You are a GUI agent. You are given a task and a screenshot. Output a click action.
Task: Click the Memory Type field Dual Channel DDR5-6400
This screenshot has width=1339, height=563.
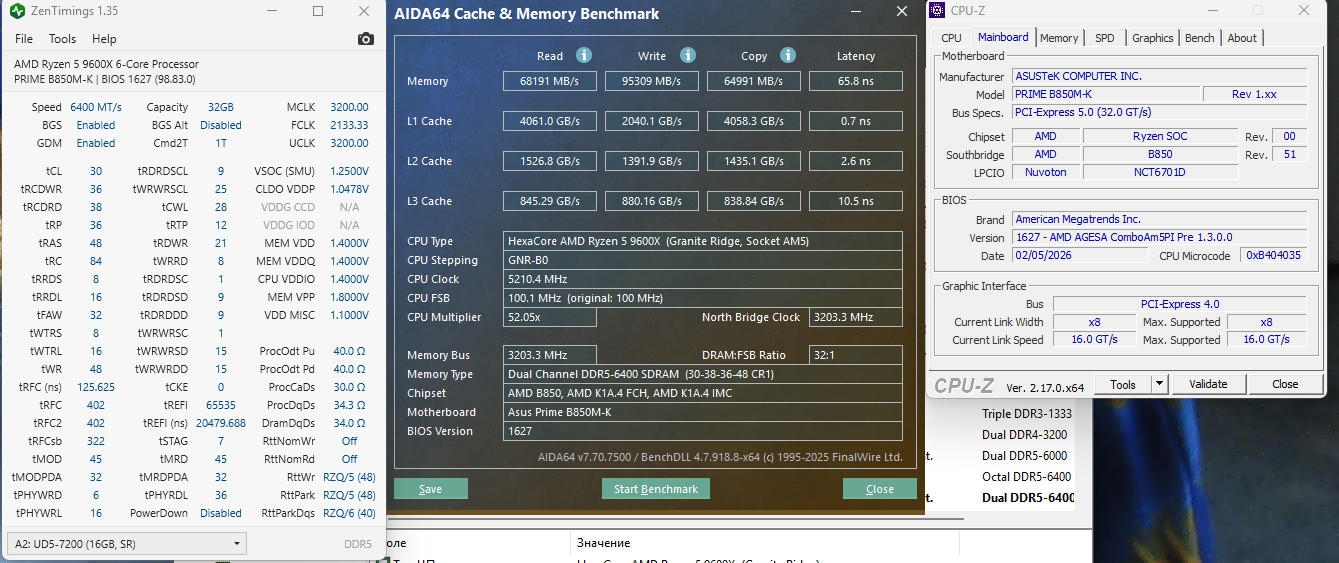tap(704, 374)
